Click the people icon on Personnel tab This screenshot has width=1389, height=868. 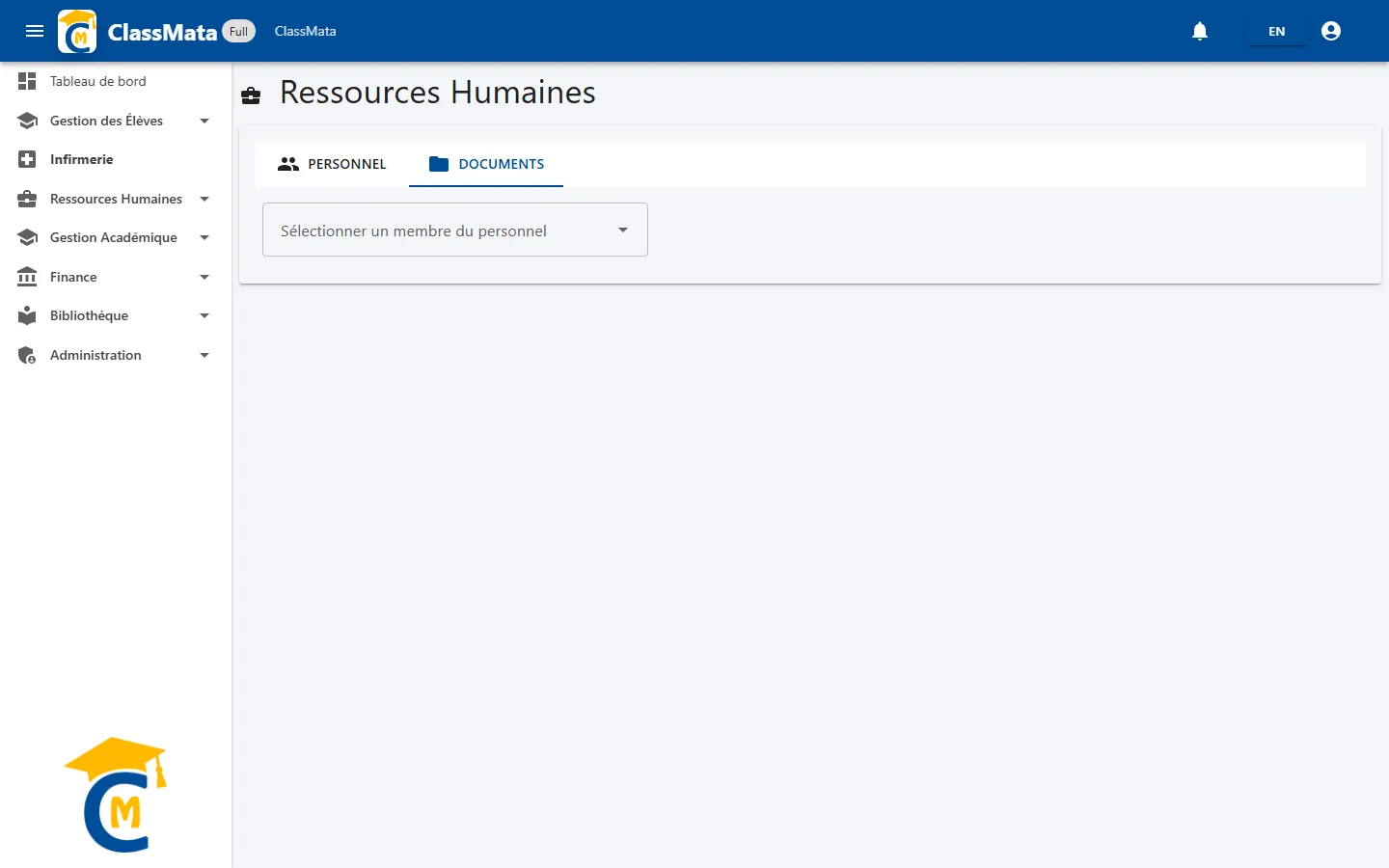[288, 164]
